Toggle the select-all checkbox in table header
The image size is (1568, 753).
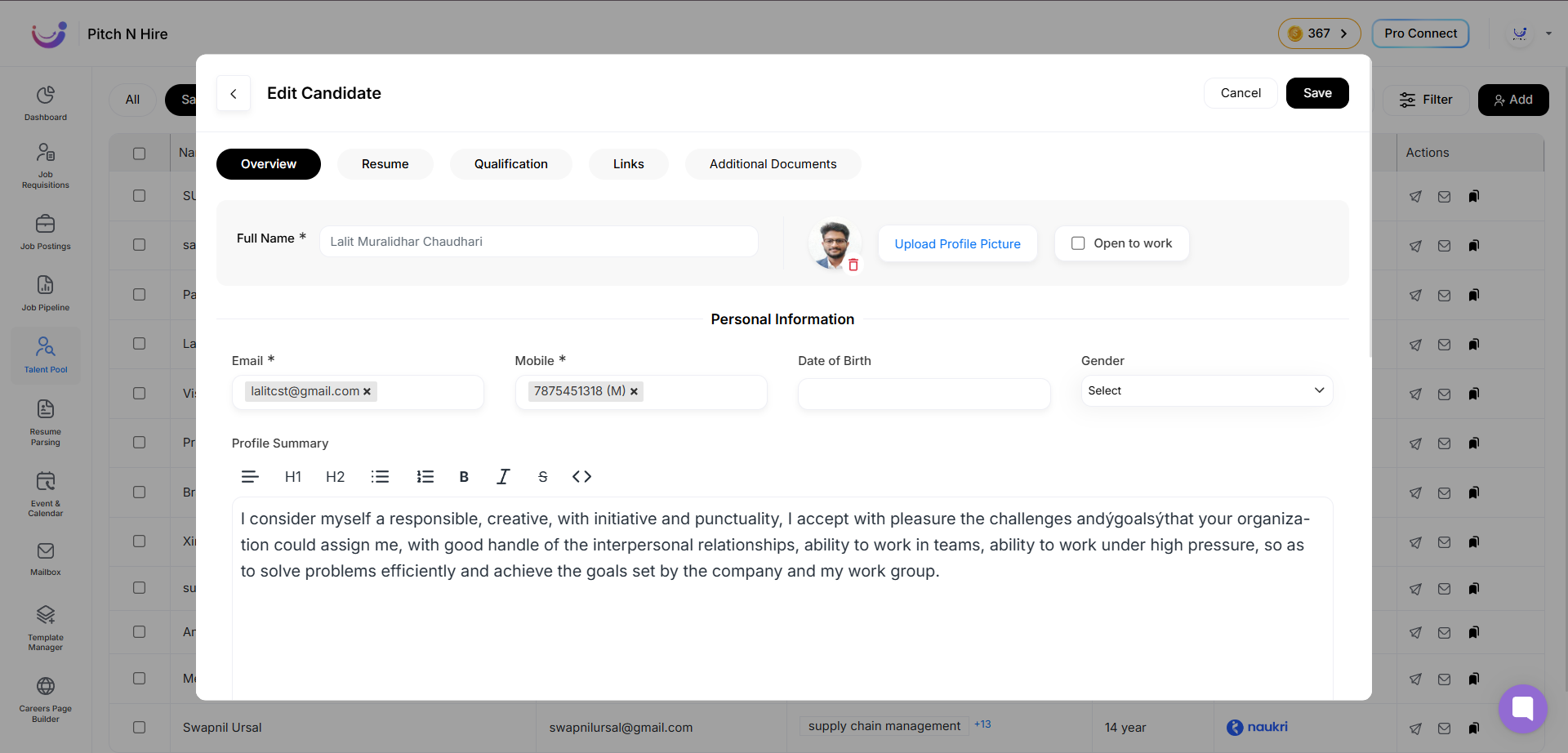click(140, 154)
